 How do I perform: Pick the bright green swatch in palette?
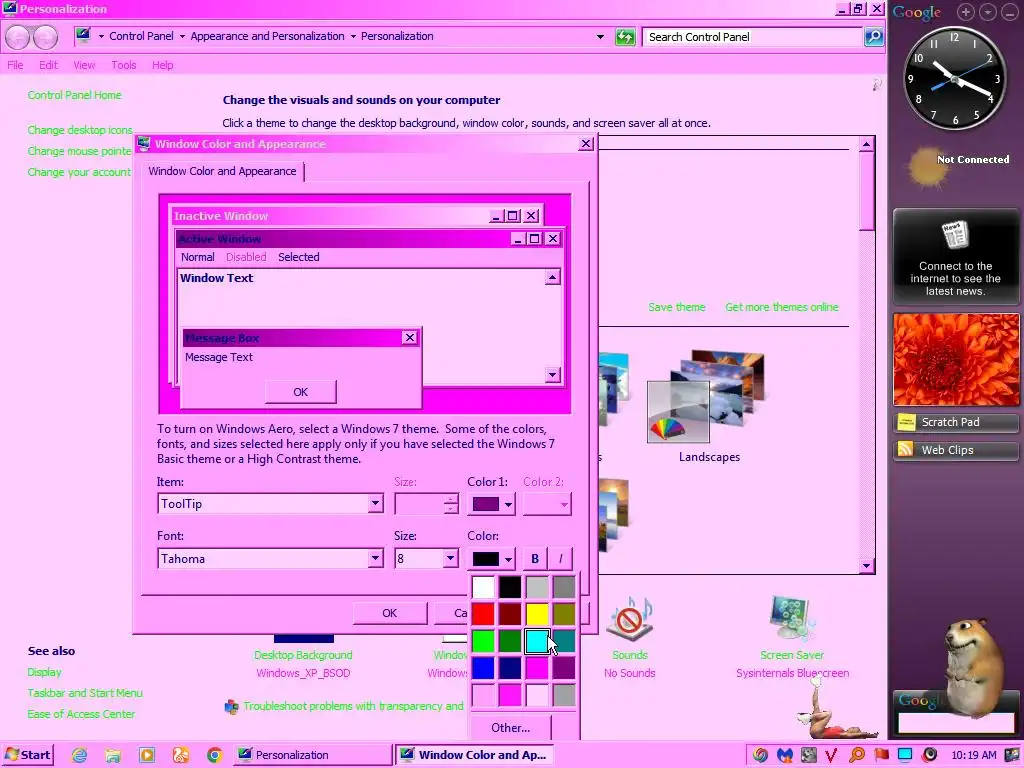[483, 641]
